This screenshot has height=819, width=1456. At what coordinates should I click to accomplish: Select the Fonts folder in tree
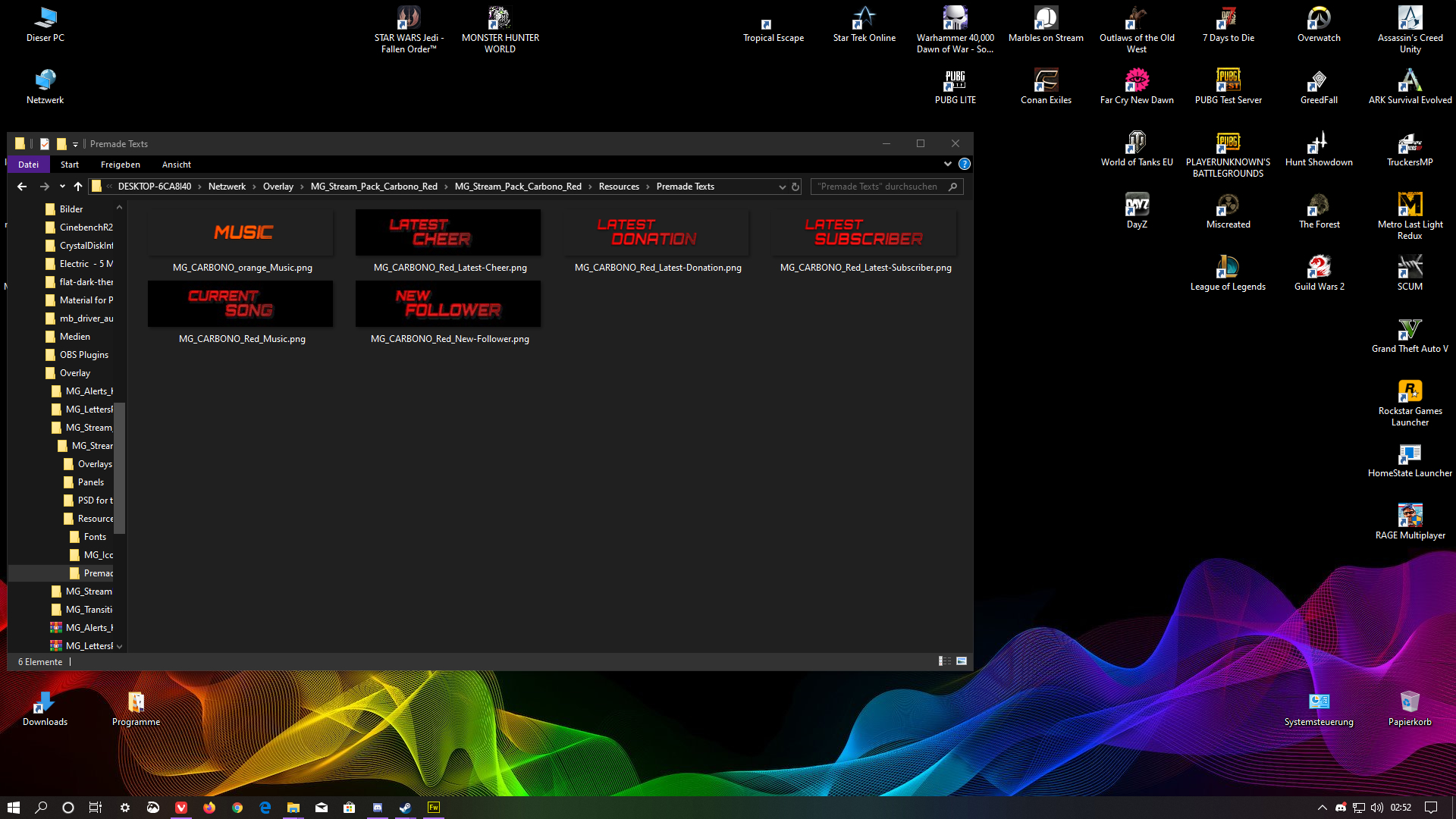coord(95,537)
